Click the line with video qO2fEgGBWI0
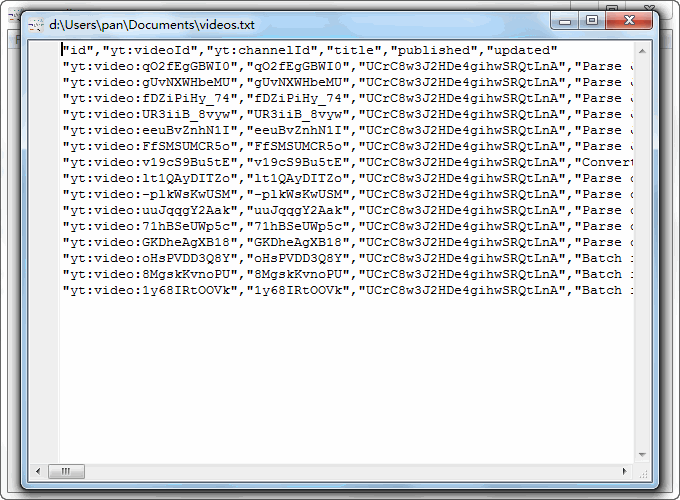 [300, 66]
